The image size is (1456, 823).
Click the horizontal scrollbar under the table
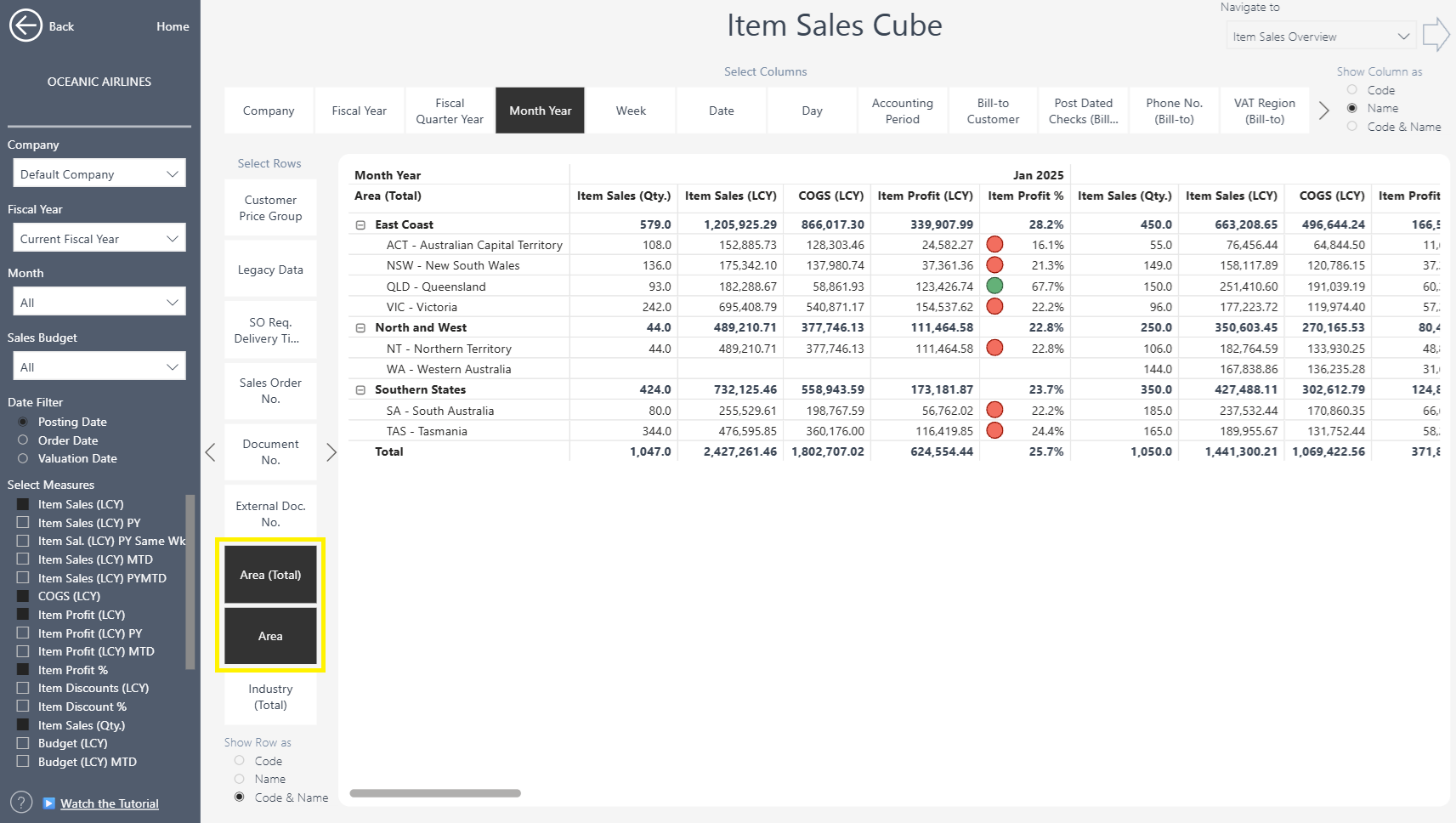[x=435, y=793]
